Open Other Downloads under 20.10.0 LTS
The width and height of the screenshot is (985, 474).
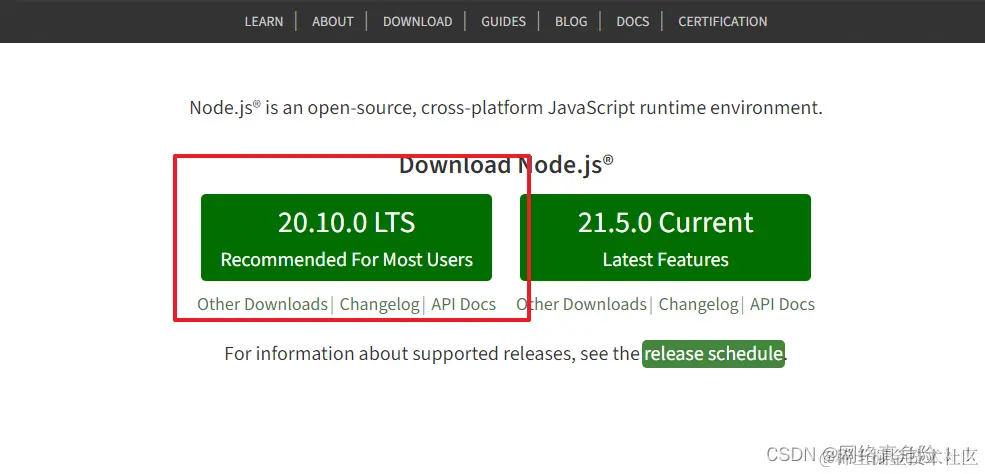263,304
